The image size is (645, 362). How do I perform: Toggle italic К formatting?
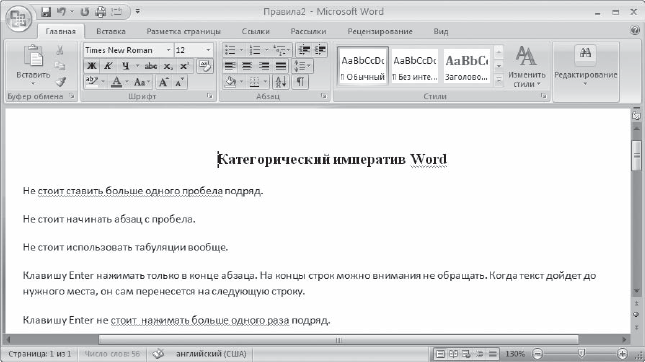(108, 66)
